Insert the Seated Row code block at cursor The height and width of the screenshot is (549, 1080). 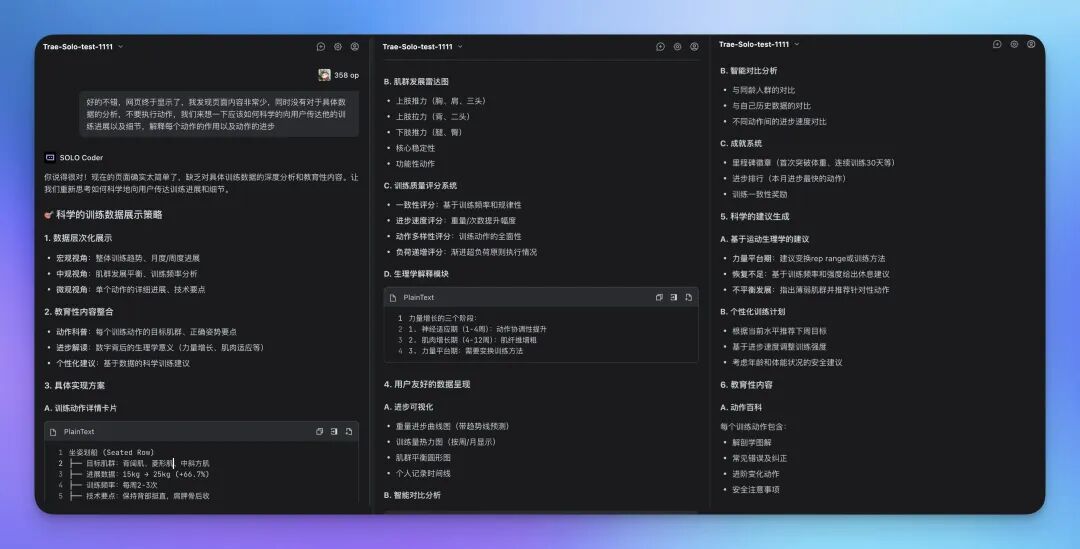coord(334,431)
